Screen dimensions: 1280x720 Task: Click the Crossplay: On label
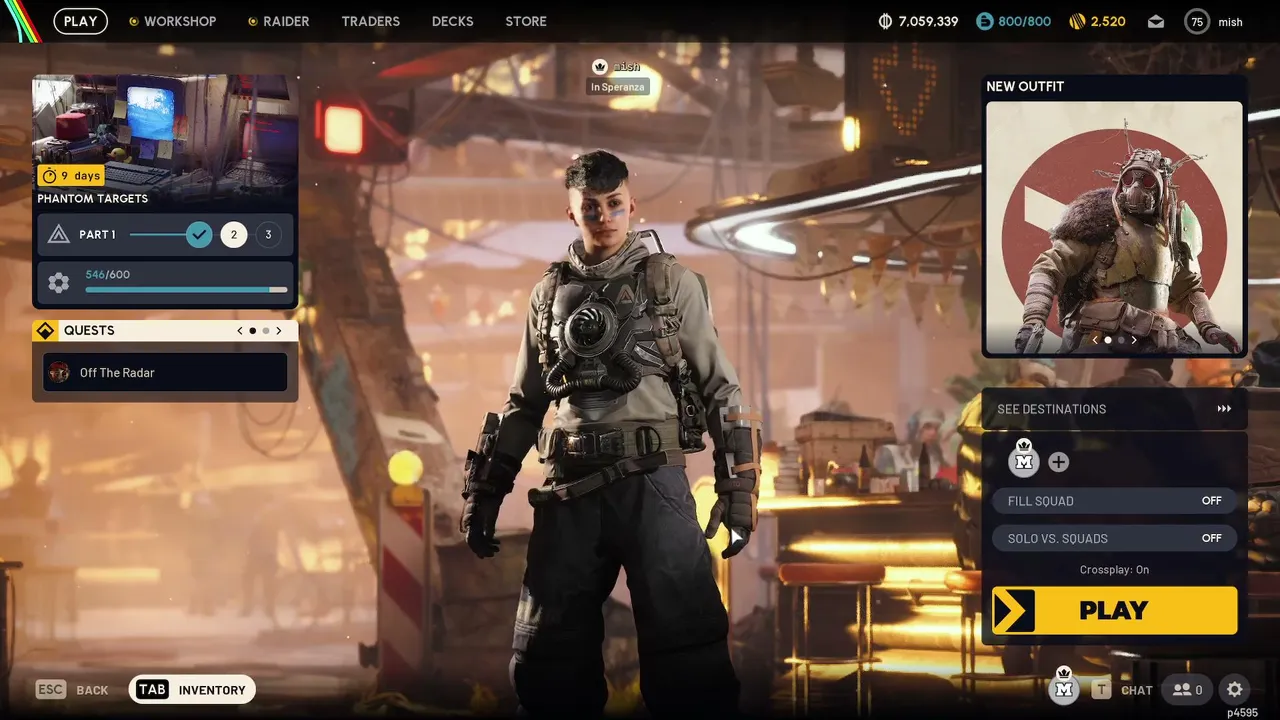click(x=1114, y=570)
